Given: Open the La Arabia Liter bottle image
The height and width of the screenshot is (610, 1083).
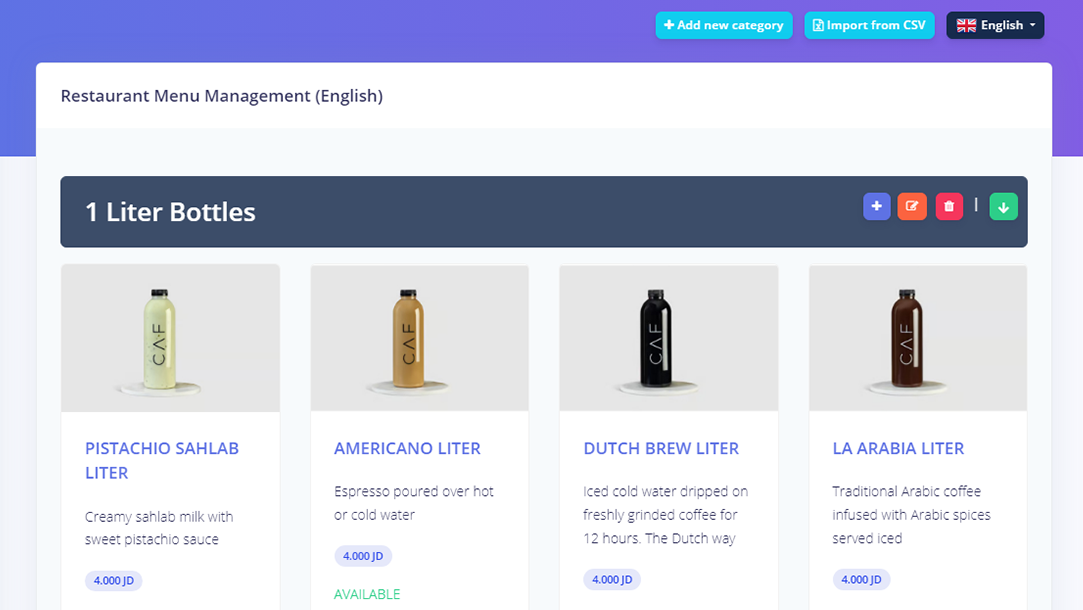Looking at the screenshot, I should coord(917,338).
